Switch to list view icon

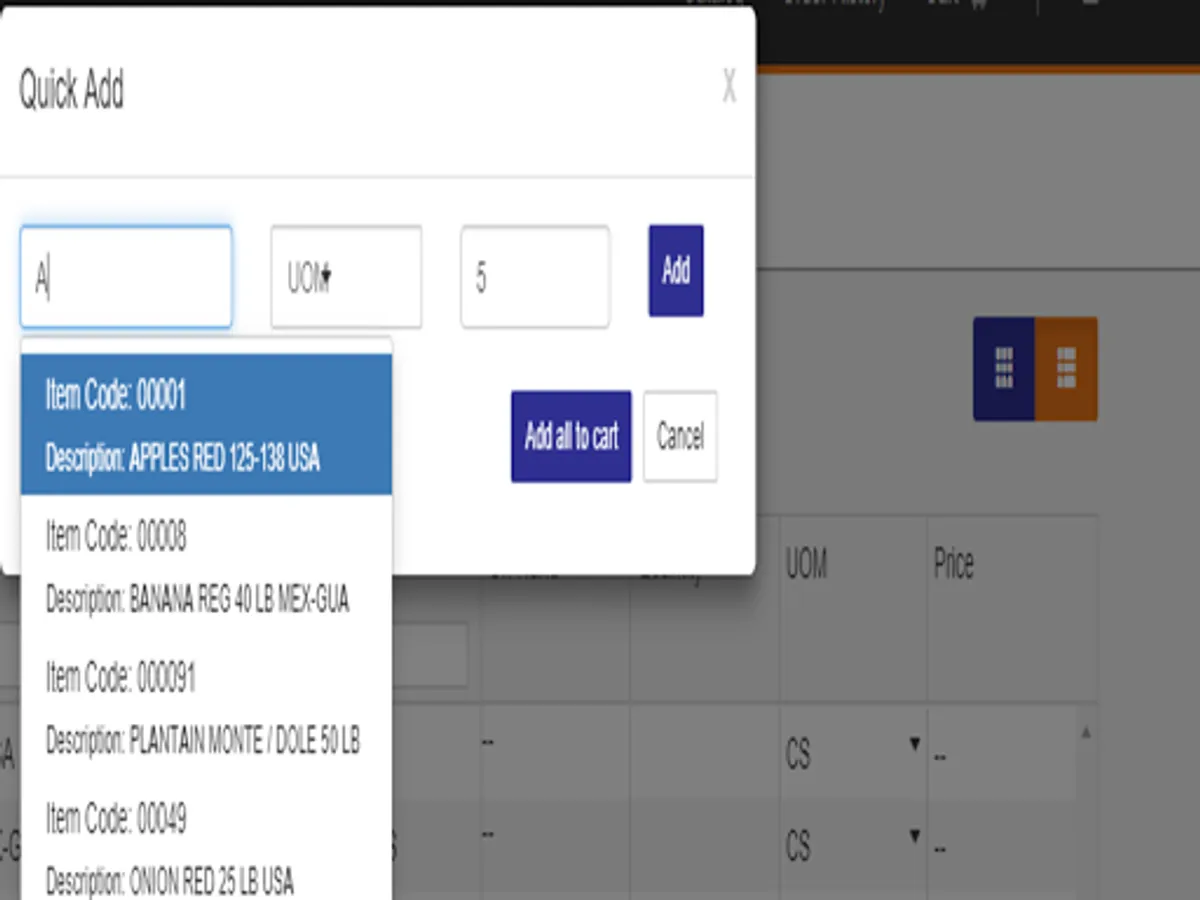[1066, 368]
